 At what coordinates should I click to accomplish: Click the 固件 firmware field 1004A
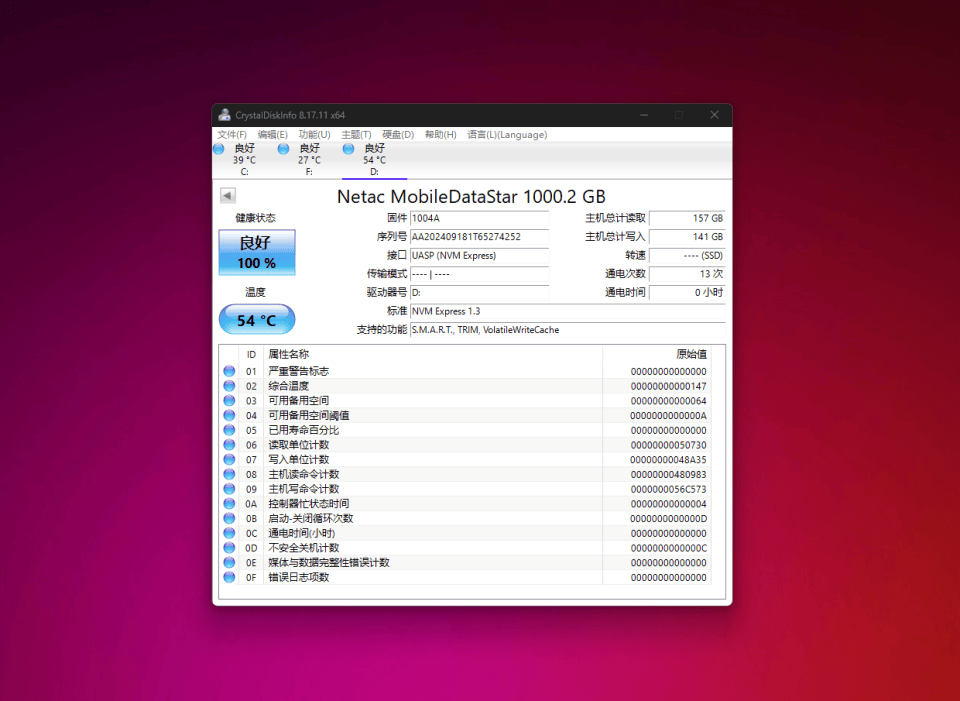click(479, 218)
